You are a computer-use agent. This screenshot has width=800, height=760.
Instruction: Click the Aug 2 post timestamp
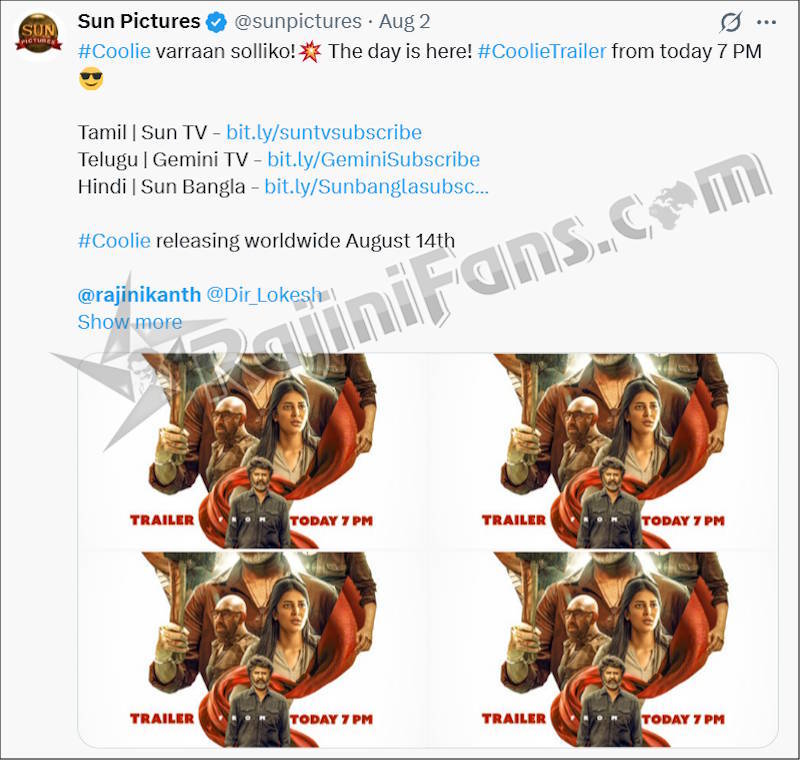click(x=405, y=22)
